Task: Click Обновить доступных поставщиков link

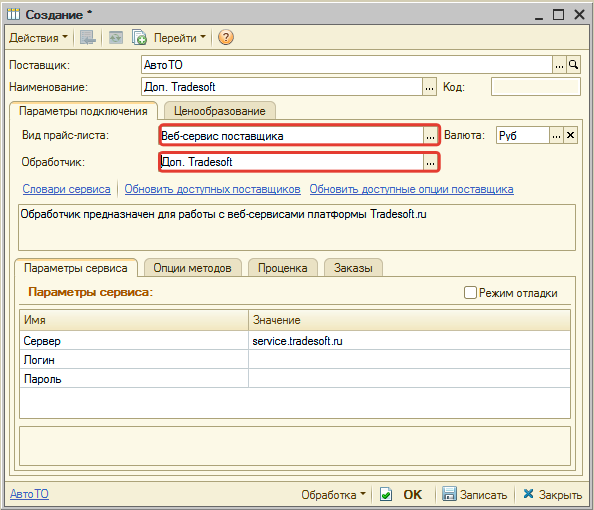Action: point(213,189)
